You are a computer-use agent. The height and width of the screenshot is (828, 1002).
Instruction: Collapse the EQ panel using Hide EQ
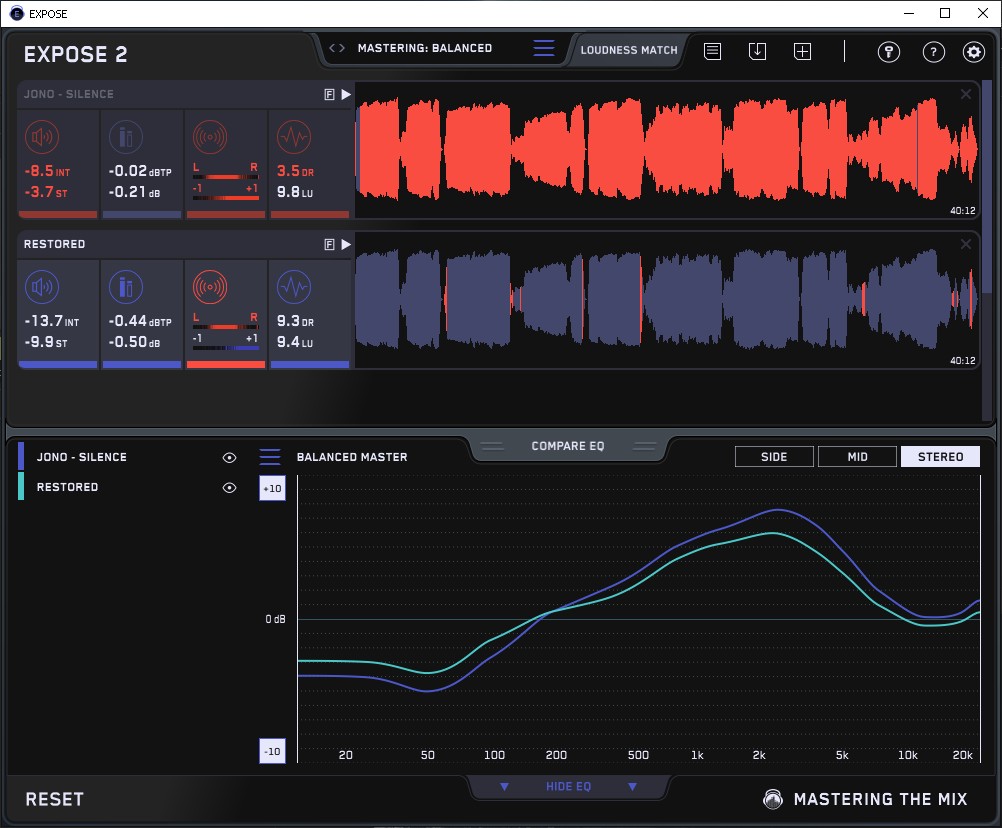coord(568,787)
